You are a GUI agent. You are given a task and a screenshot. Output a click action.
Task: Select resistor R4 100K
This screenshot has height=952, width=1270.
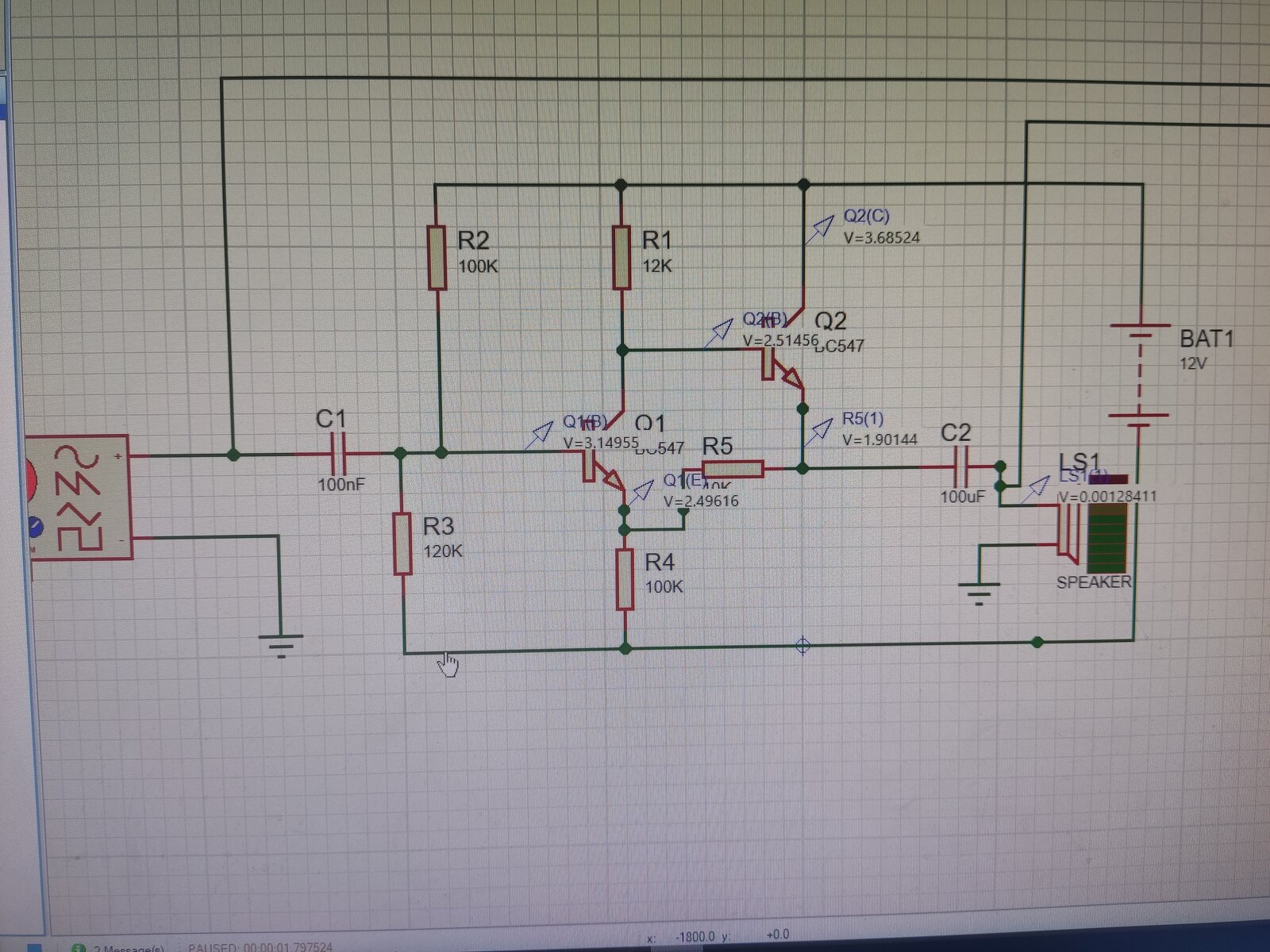(625, 579)
